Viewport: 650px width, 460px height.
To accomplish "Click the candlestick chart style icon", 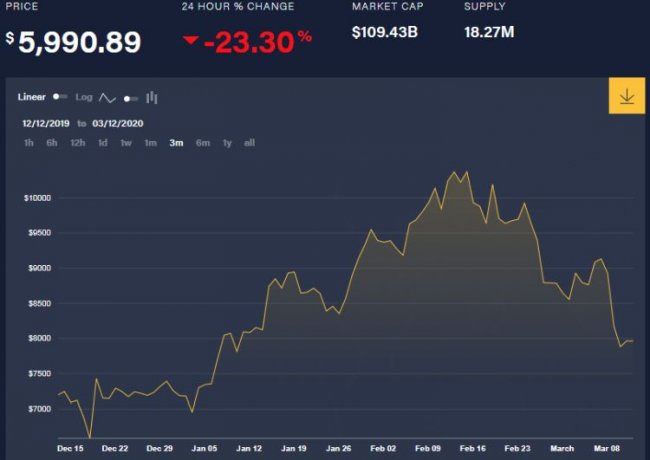I will coord(152,98).
